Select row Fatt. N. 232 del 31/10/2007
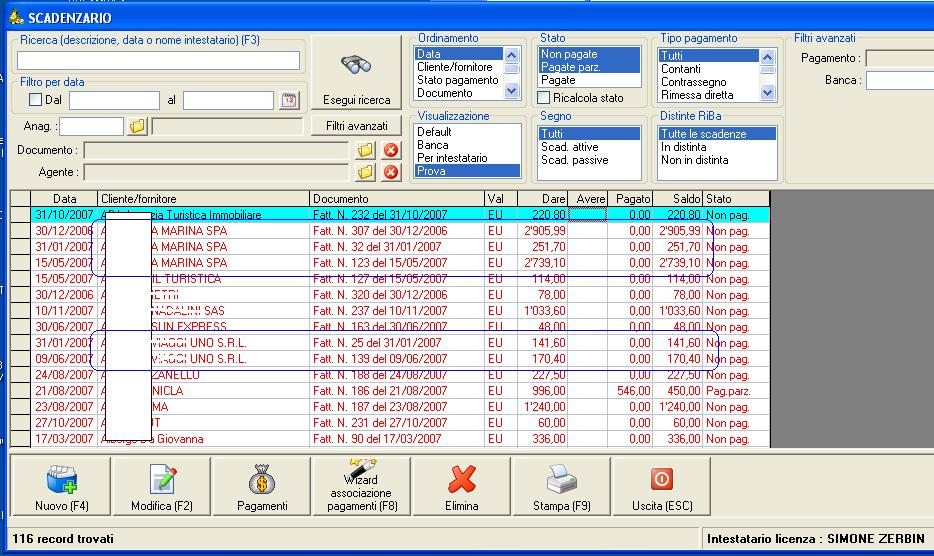Screen dimensions: 934x556 point(390,215)
